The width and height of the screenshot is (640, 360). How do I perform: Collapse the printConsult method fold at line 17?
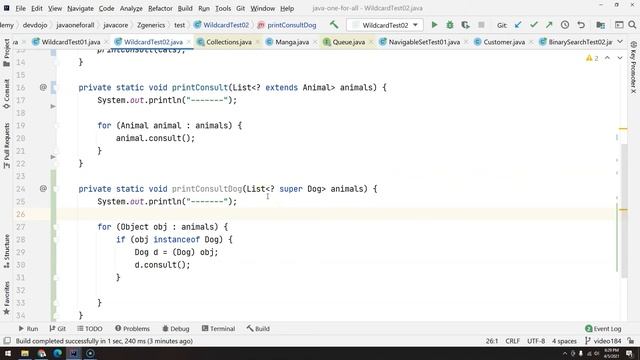(x=53, y=106)
